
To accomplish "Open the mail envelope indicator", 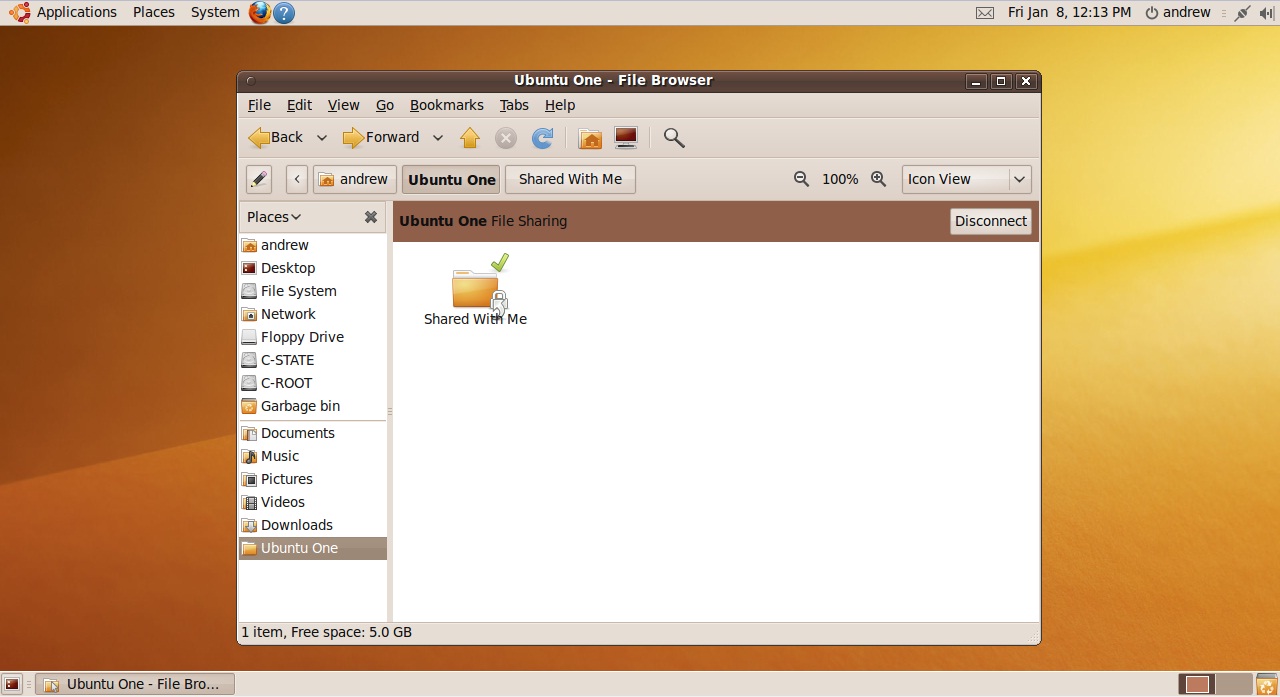I will point(985,13).
